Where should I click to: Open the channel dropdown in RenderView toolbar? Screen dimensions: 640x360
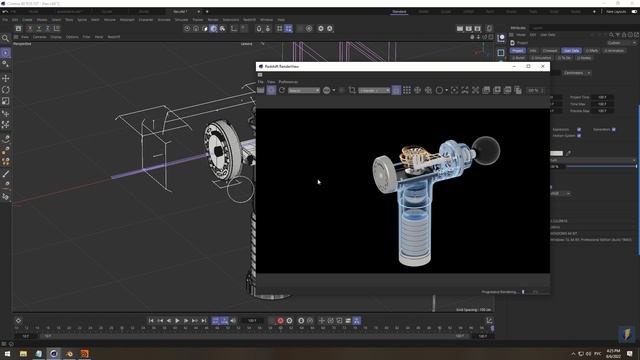(x=374, y=90)
